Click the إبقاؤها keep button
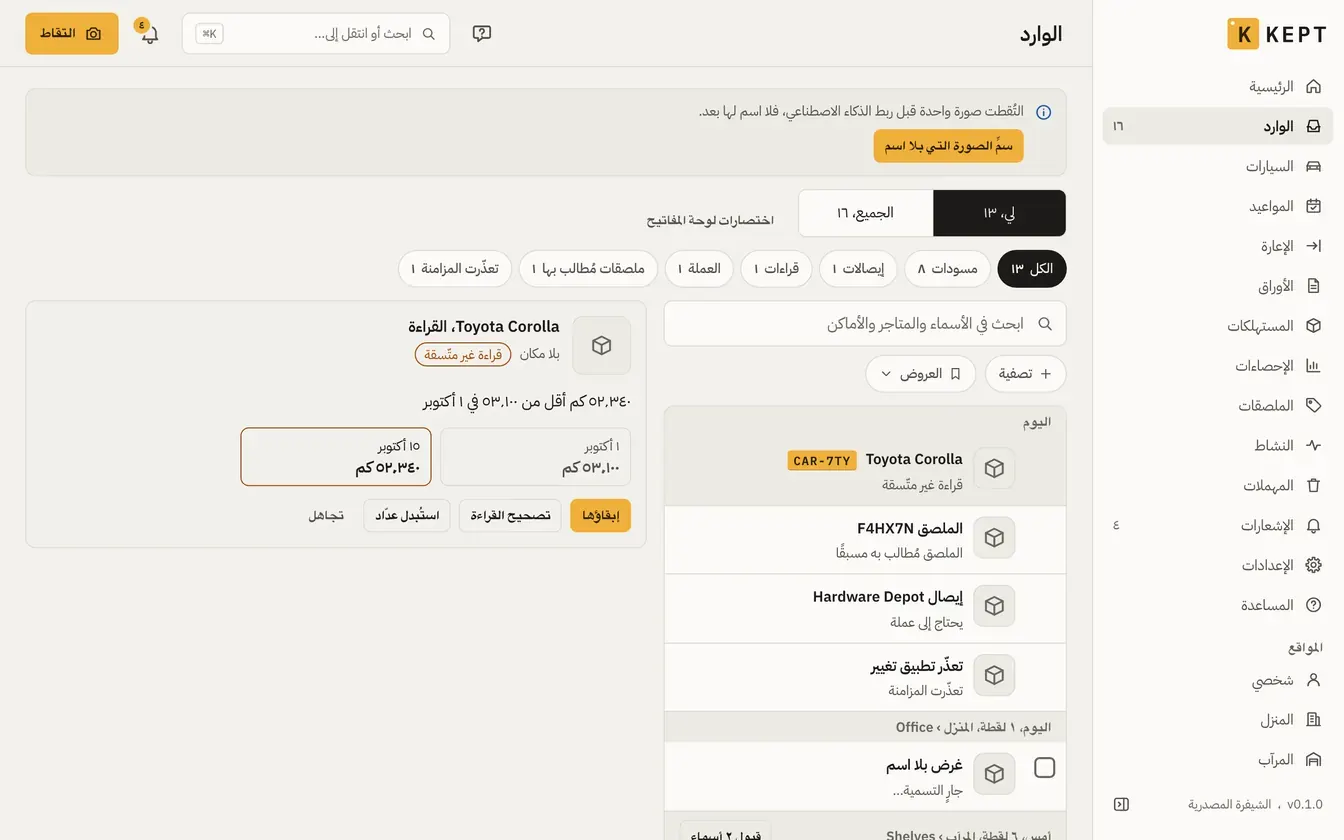This screenshot has width=1344, height=840. coord(601,515)
